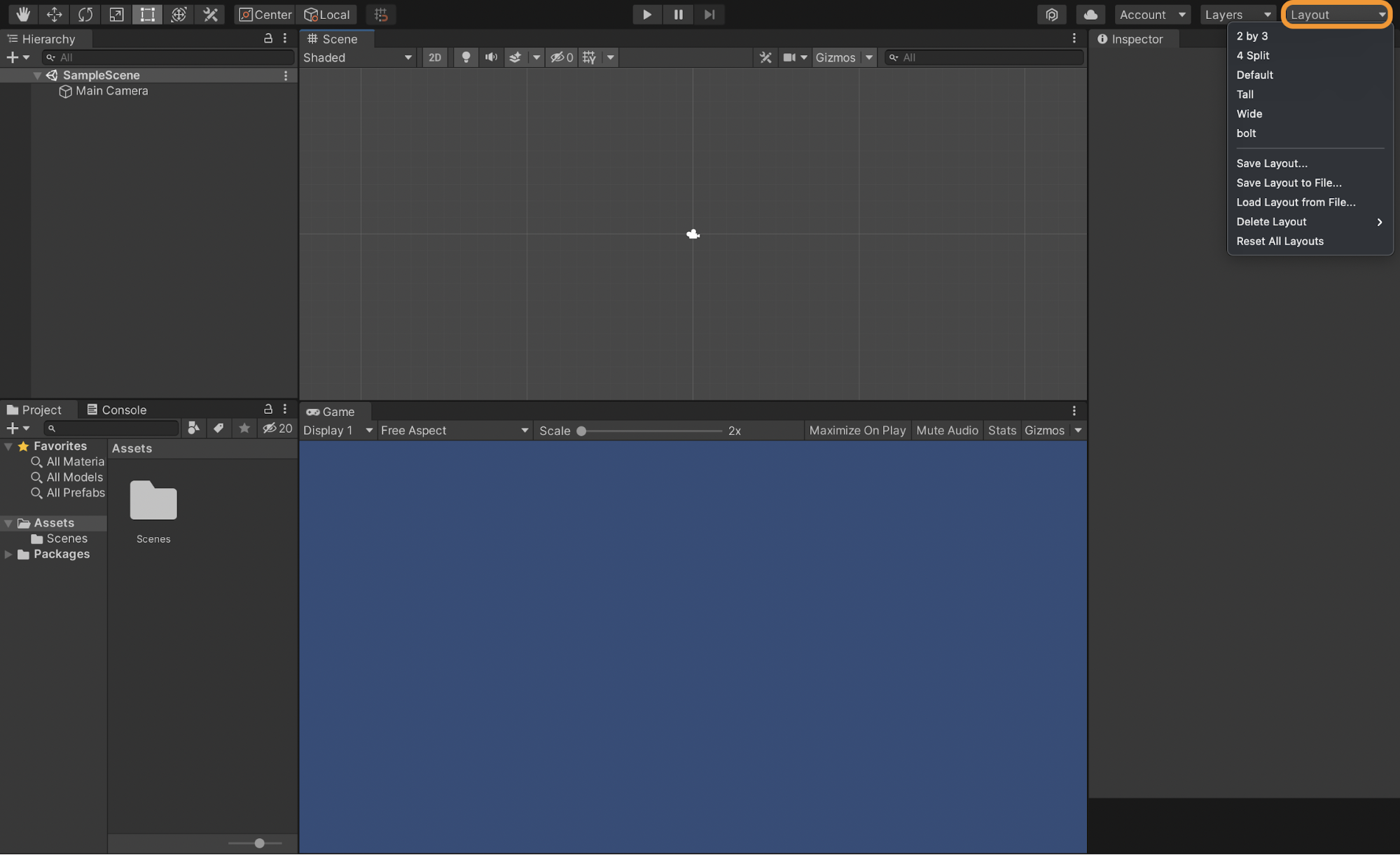Choose the 2 by 3 layout
The height and width of the screenshot is (855, 1400).
(1252, 36)
